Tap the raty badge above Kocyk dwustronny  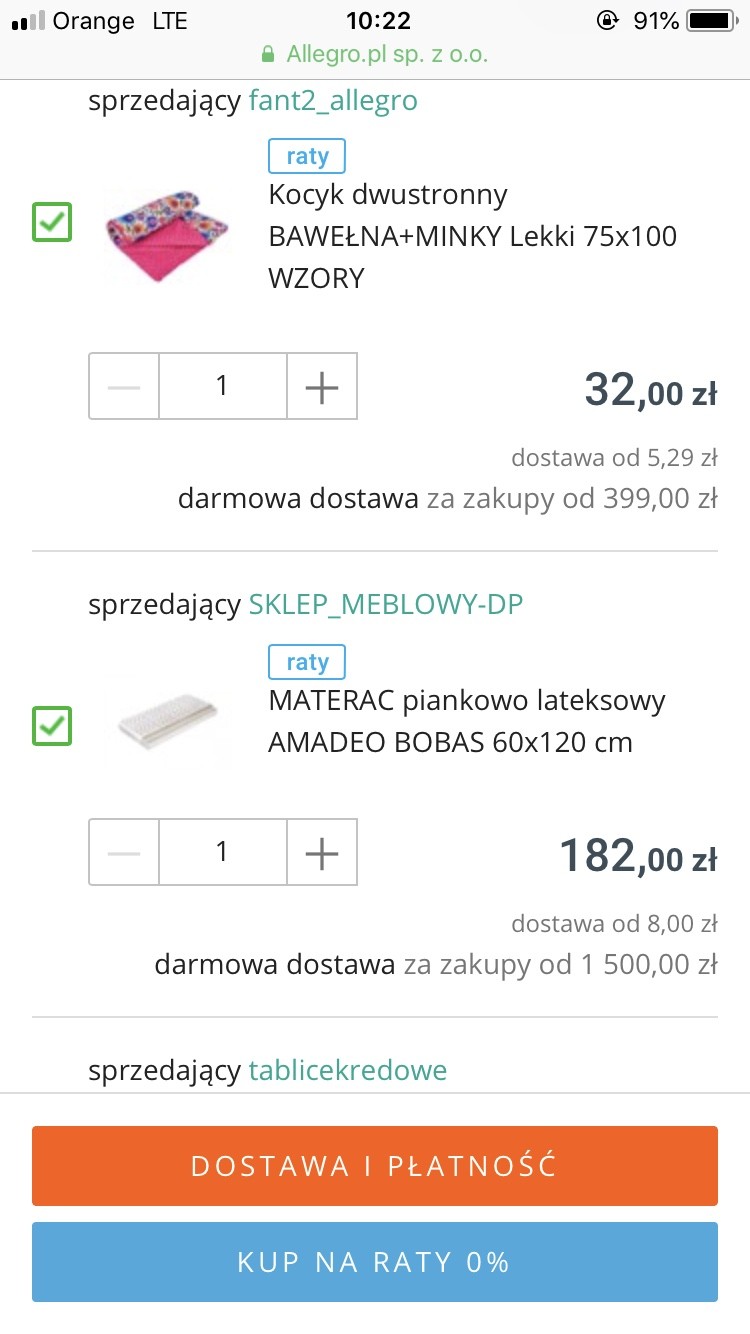[x=306, y=157]
